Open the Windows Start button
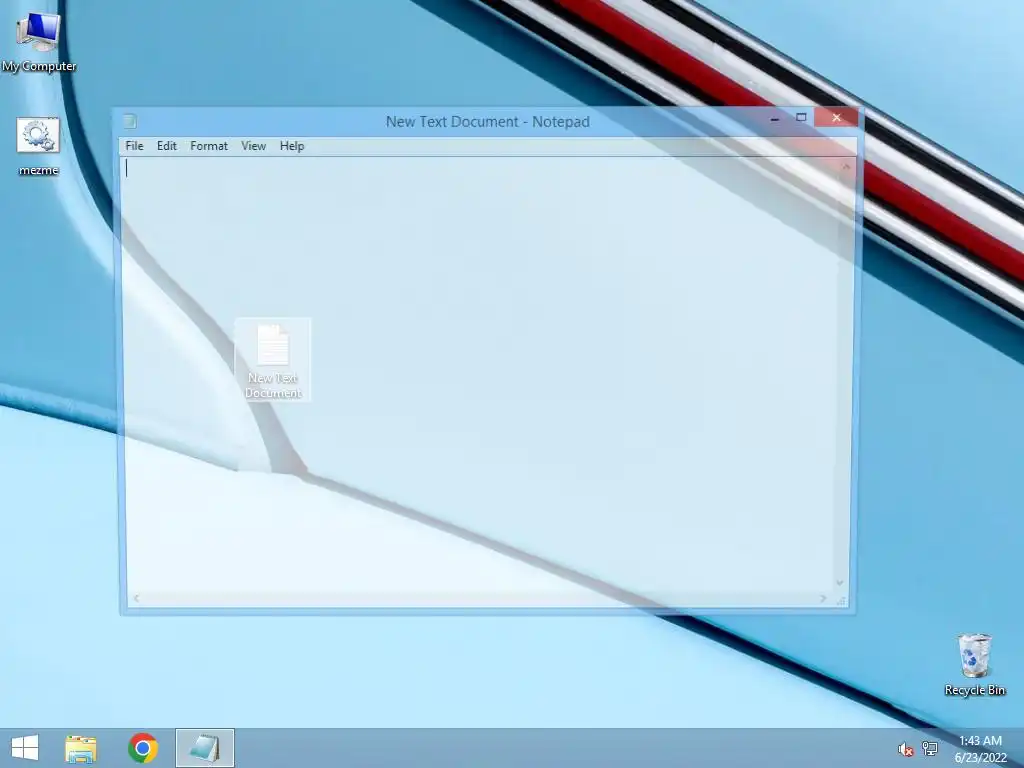The image size is (1024, 768). (x=25, y=748)
